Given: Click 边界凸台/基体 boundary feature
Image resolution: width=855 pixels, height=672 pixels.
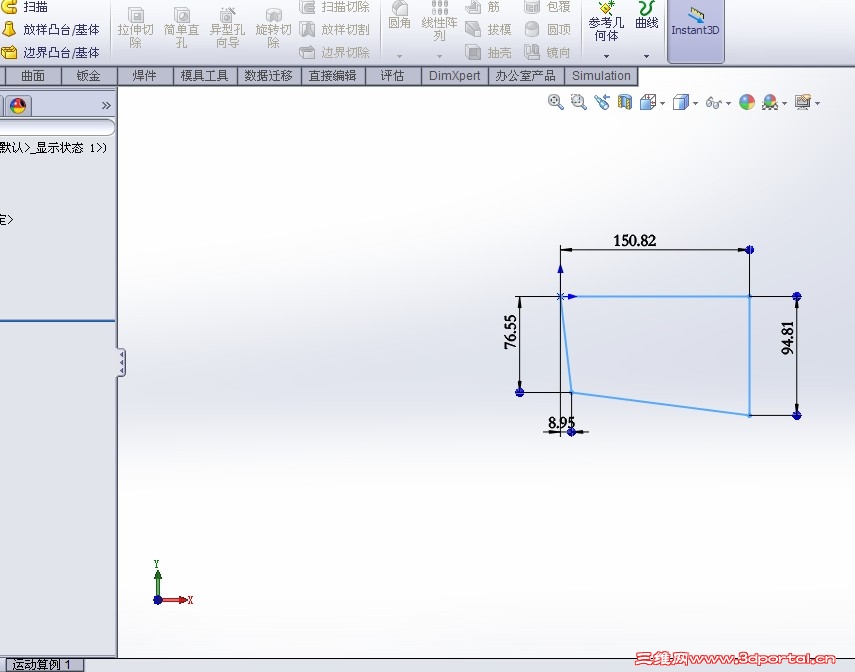Looking at the screenshot, I should click(51, 52).
